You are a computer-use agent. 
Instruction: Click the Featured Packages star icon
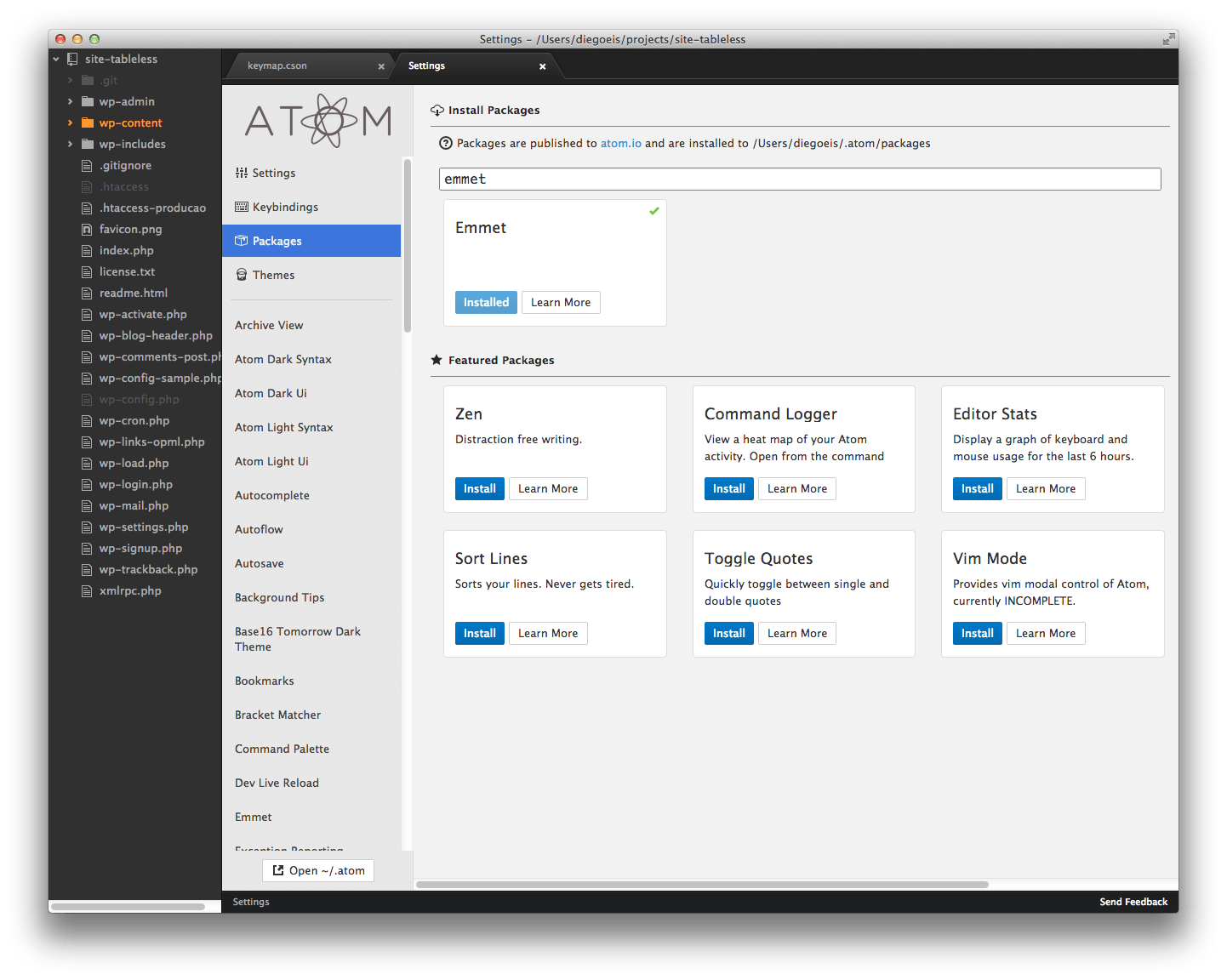(x=437, y=360)
